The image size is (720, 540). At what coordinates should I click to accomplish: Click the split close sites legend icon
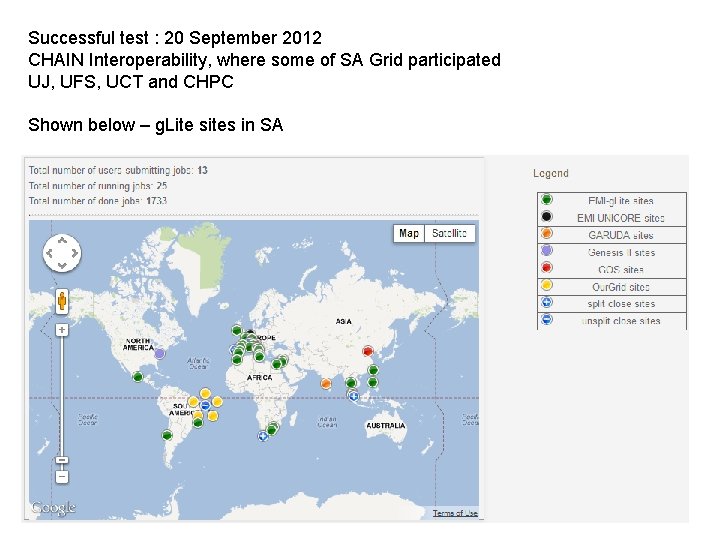[x=546, y=302]
